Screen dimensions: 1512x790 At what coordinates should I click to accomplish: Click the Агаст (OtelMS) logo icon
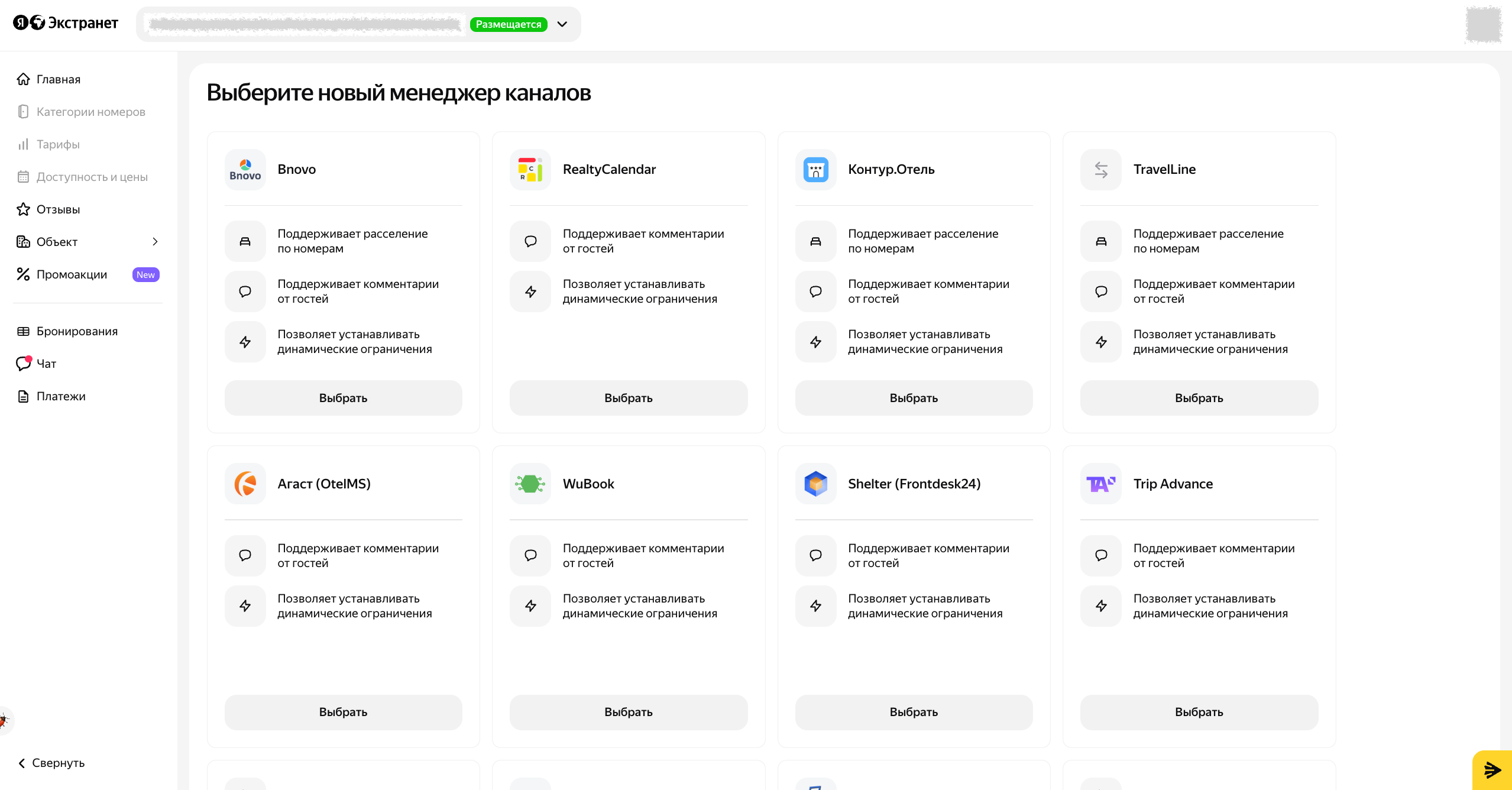pyautogui.click(x=245, y=484)
